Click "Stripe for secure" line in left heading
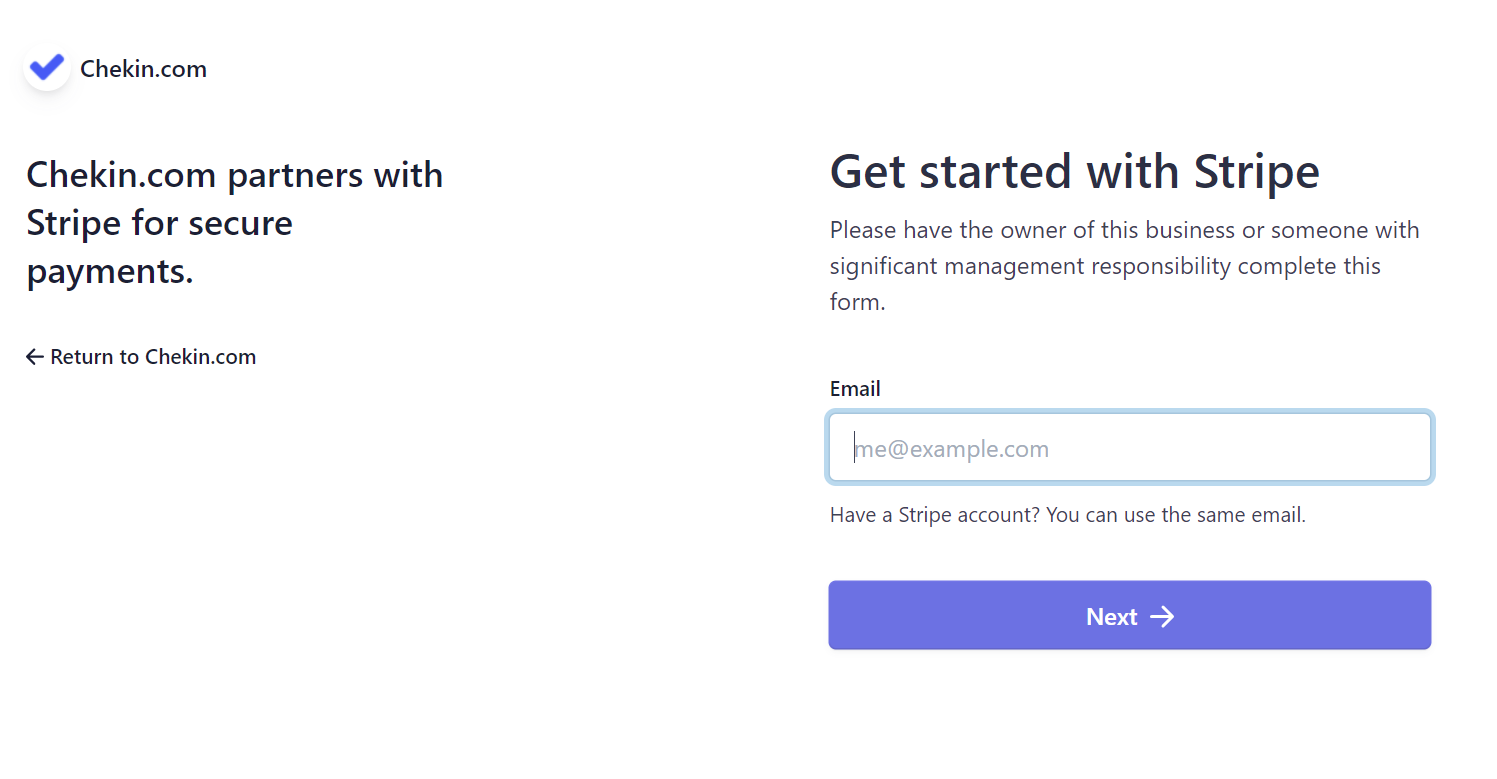The image size is (1497, 779). (x=159, y=222)
